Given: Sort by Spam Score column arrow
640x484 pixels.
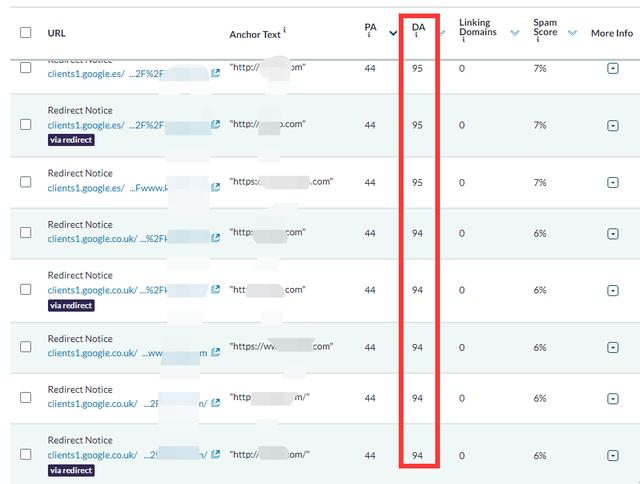Looking at the screenshot, I should click(572, 33).
